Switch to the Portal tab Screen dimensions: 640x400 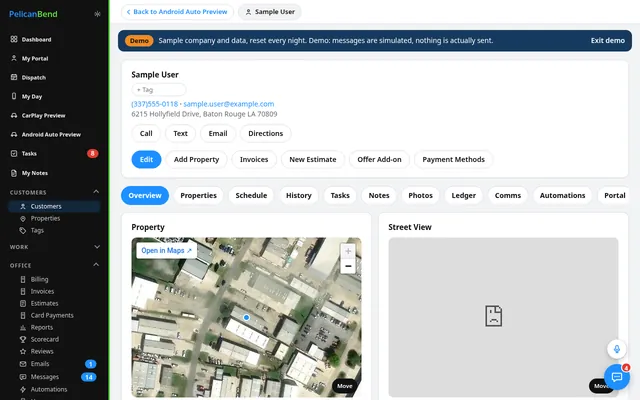click(x=615, y=196)
